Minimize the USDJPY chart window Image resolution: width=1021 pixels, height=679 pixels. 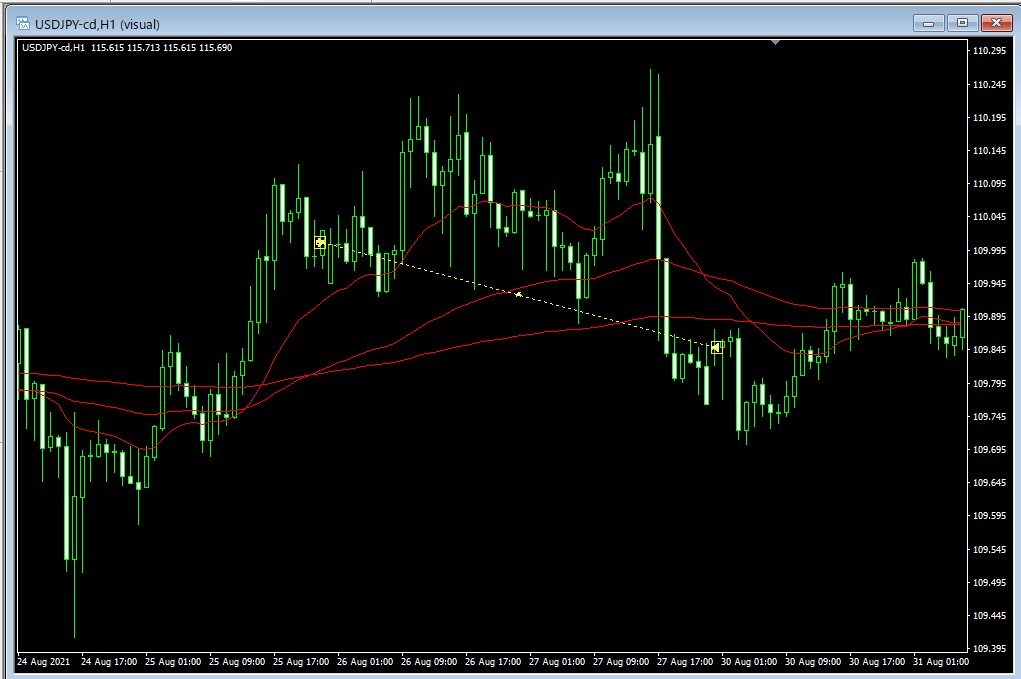pos(929,23)
